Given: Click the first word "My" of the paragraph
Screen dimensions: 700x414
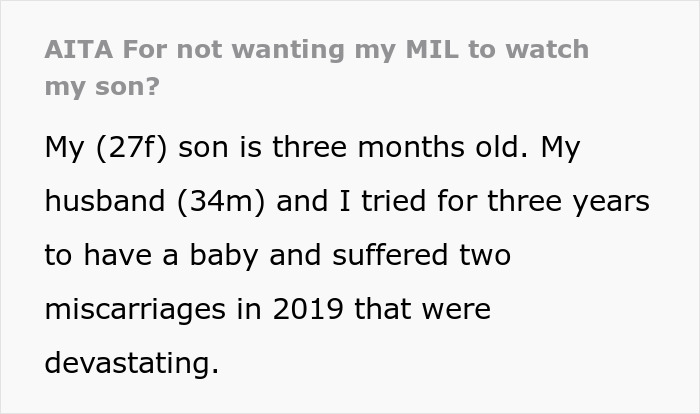Looking at the screenshot, I should click(x=63, y=149).
